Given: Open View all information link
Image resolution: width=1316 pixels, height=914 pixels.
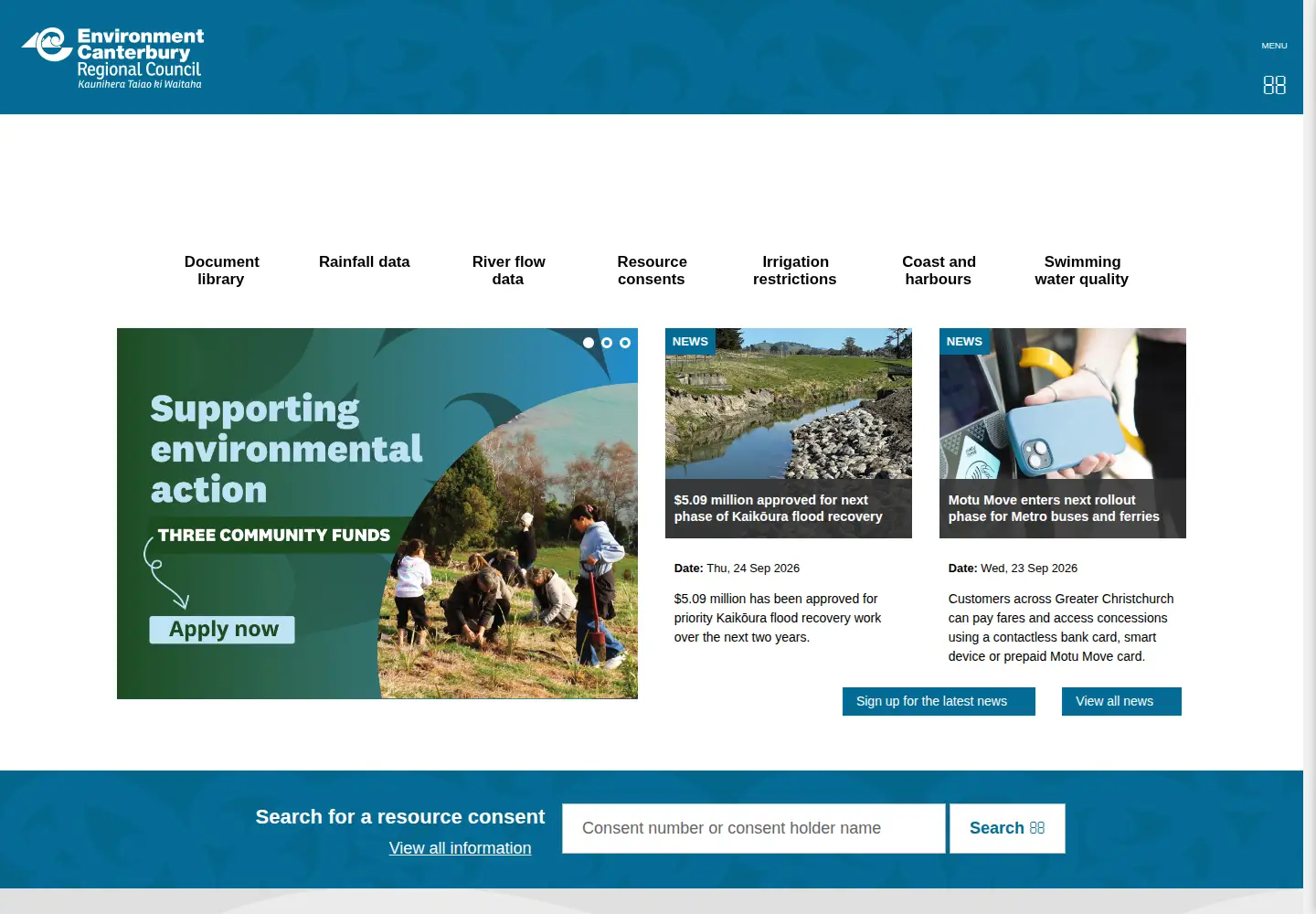Looking at the screenshot, I should pyautogui.click(x=460, y=848).
